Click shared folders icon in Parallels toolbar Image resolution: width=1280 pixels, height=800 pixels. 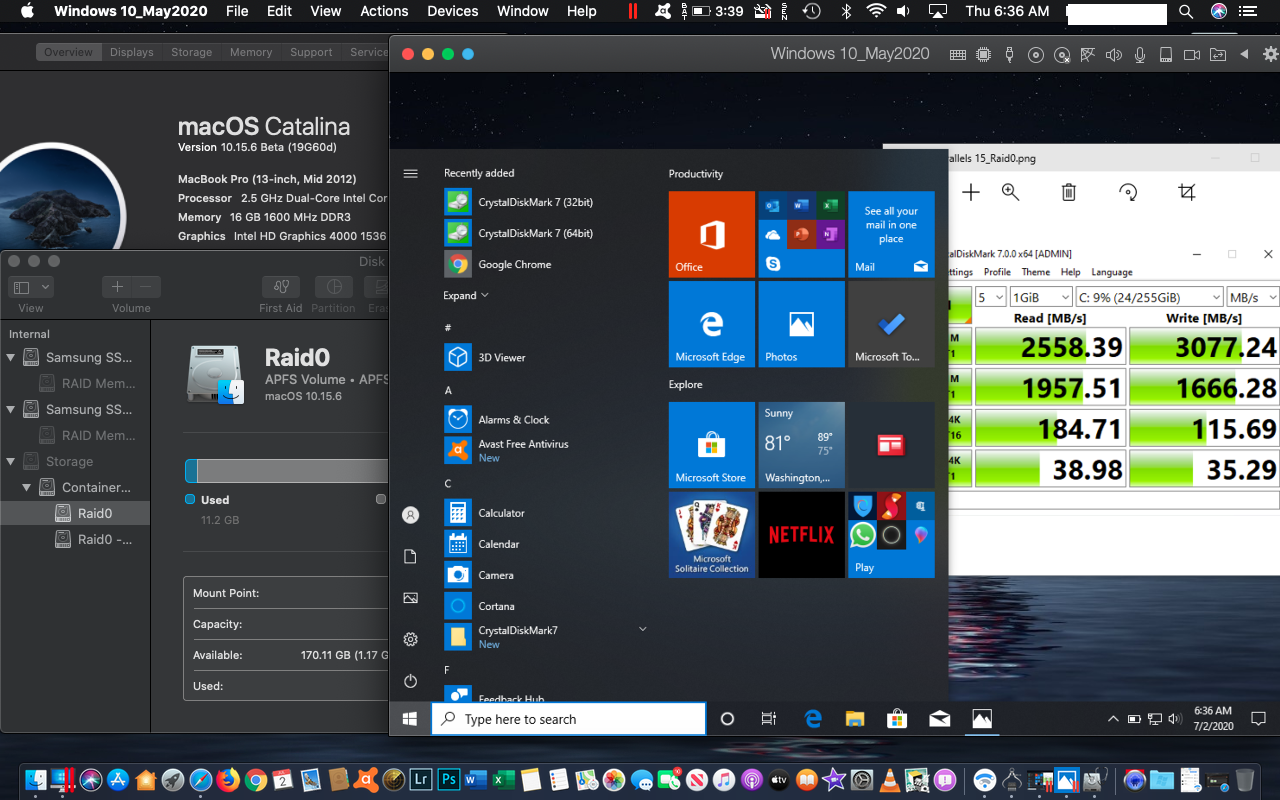(x=1217, y=55)
